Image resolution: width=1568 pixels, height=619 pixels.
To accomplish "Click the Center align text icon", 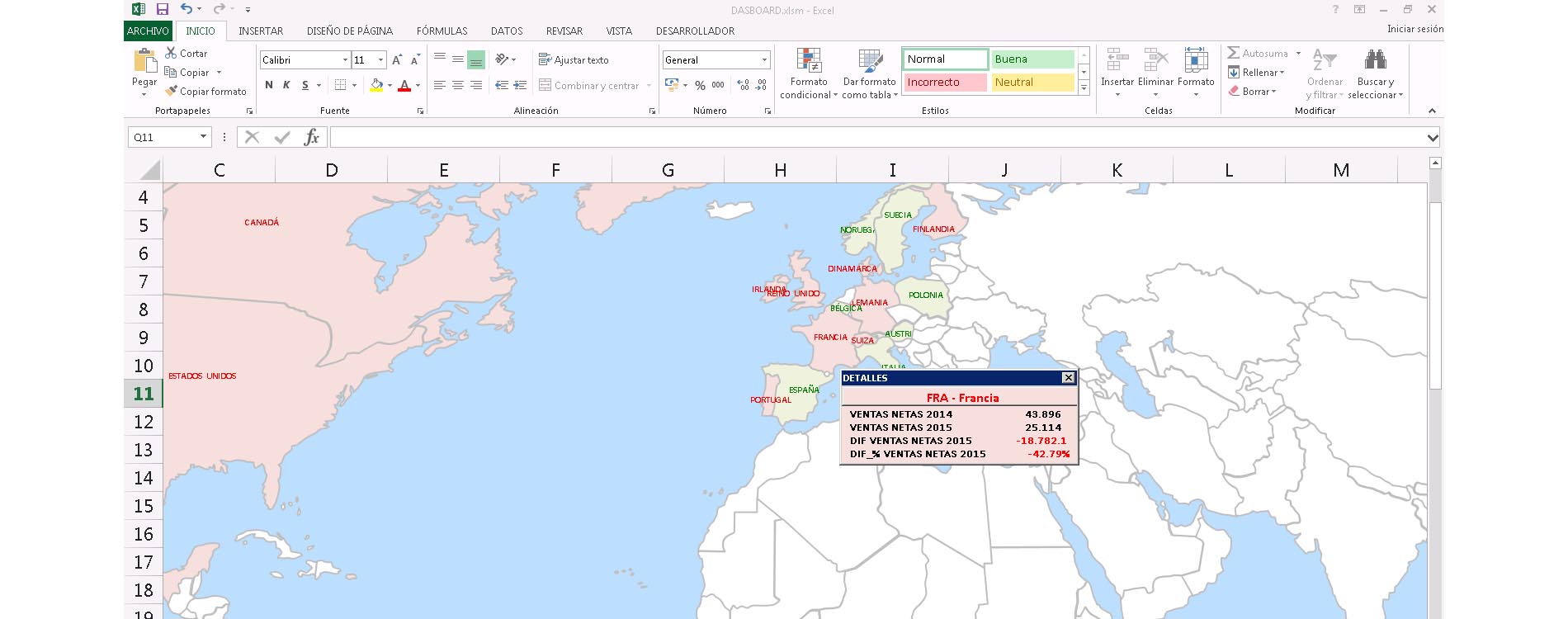I will pyautogui.click(x=458, y=85).
